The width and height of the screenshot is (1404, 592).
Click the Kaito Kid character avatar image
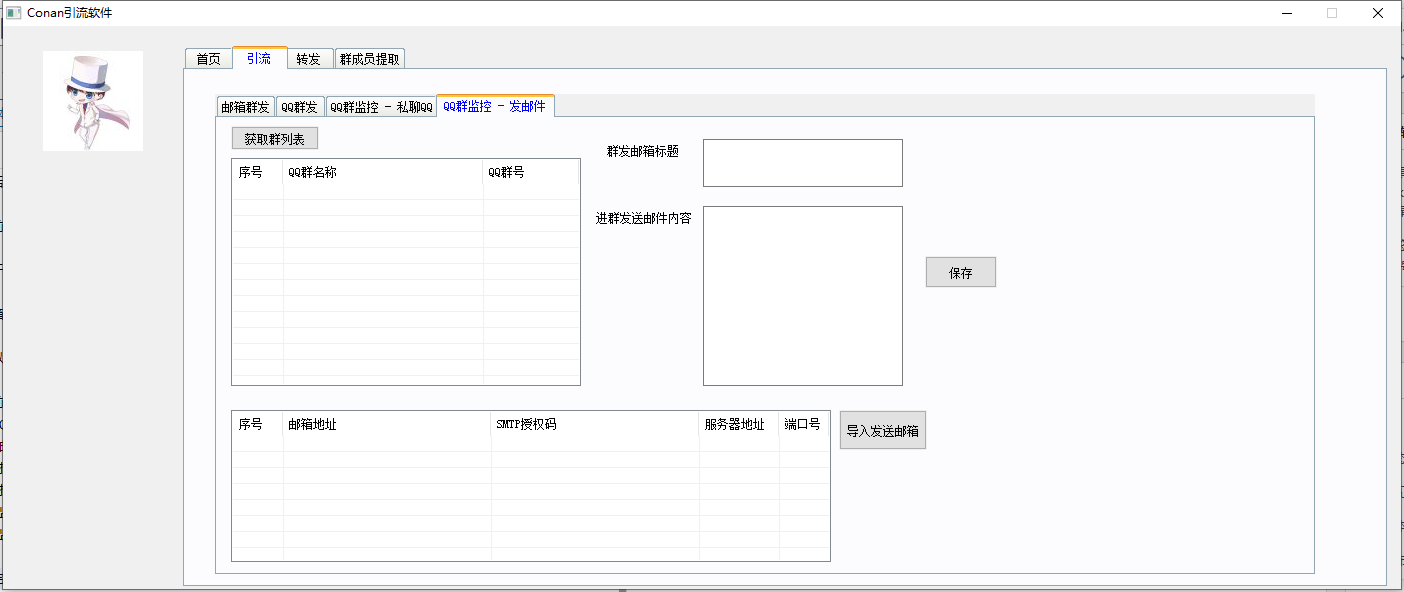point(92,101)
